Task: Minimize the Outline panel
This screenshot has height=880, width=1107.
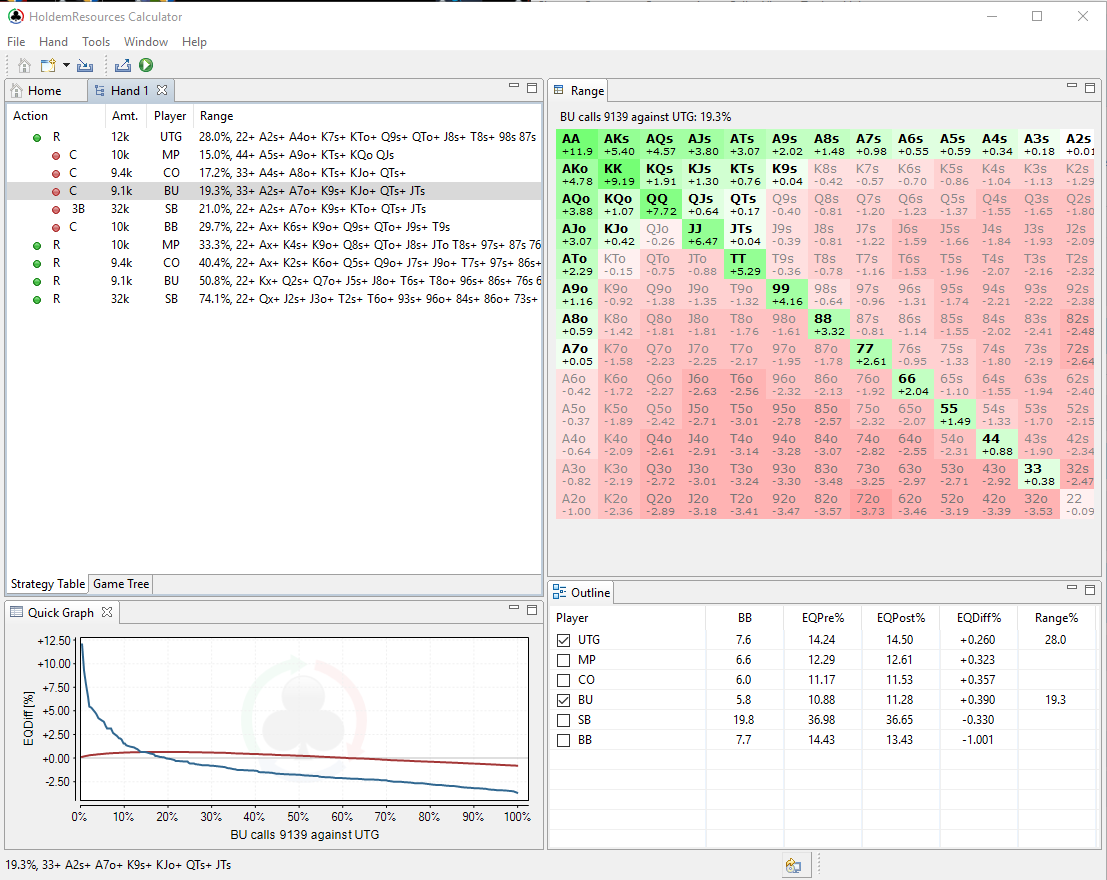Action: [x=1072, y=587]
